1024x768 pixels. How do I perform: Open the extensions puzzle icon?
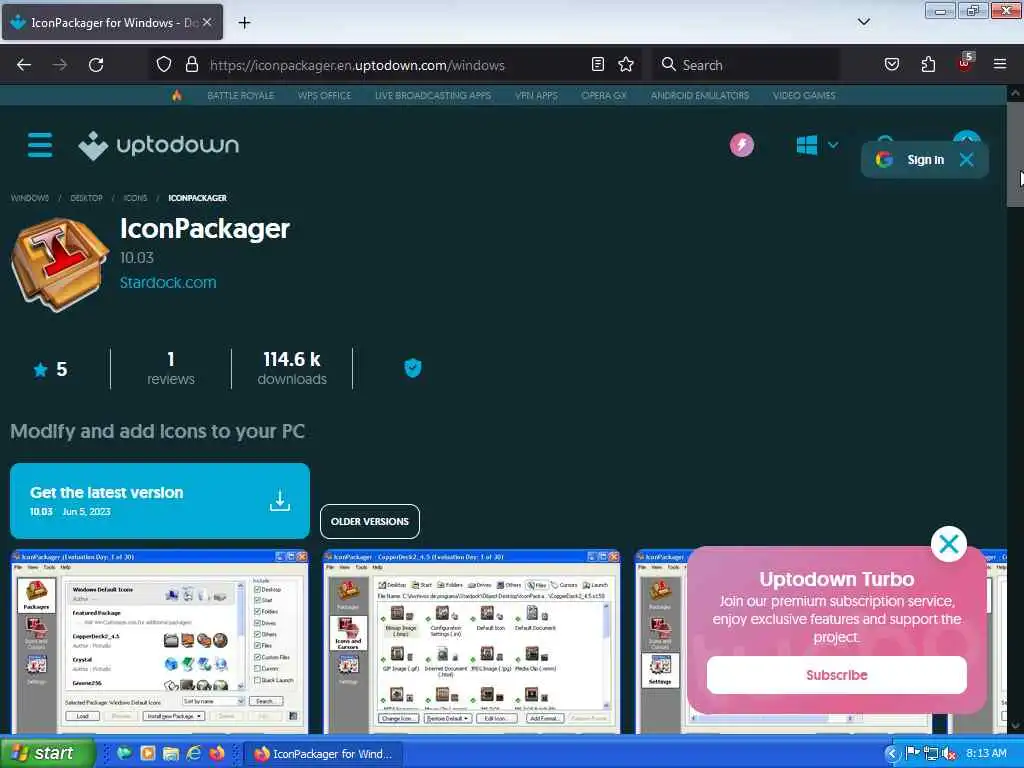coord(928,64)
